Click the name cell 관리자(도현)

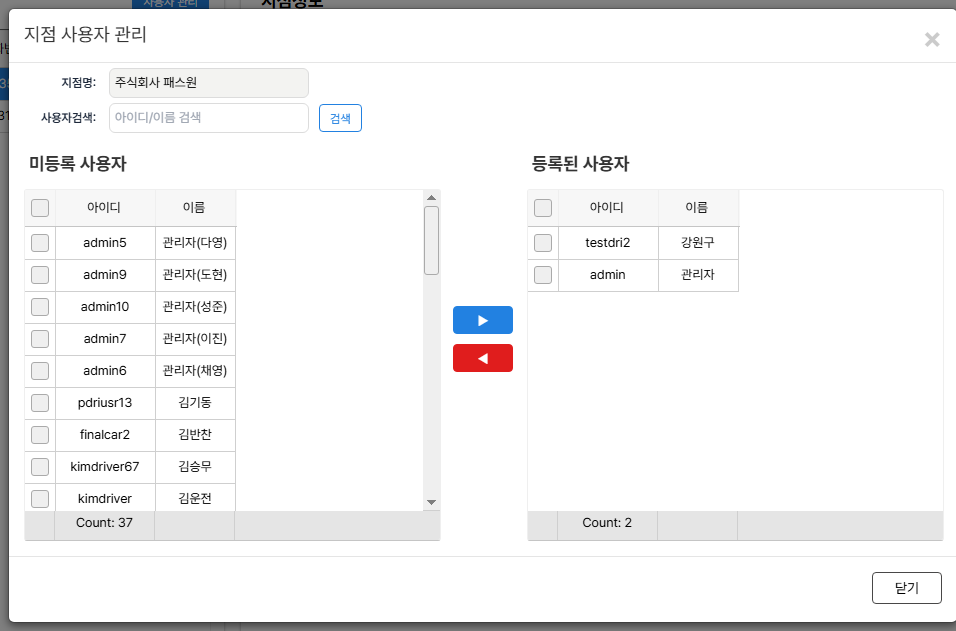(195, 275)
